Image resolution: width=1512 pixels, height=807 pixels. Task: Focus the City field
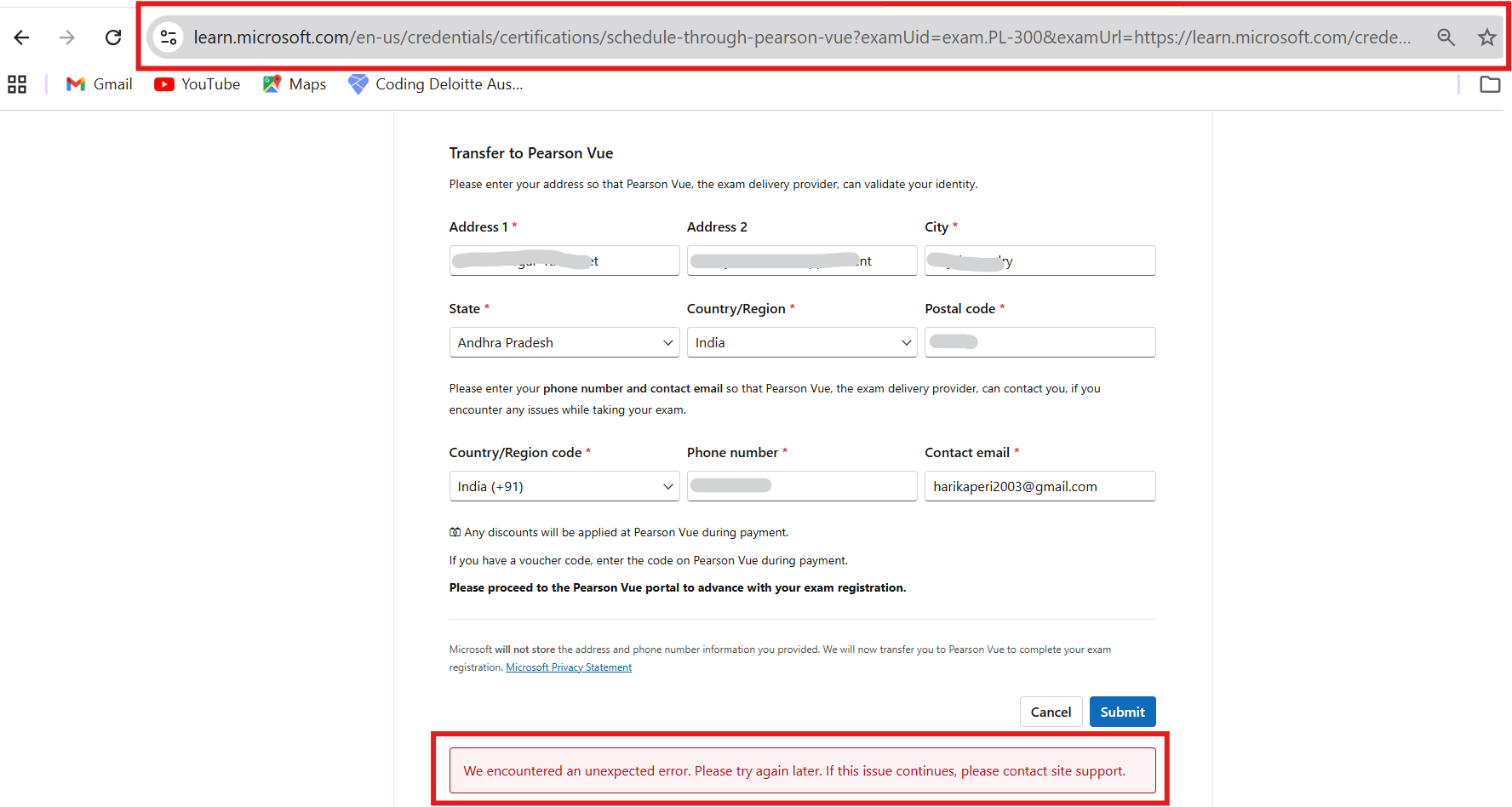tap(1040, 260)
